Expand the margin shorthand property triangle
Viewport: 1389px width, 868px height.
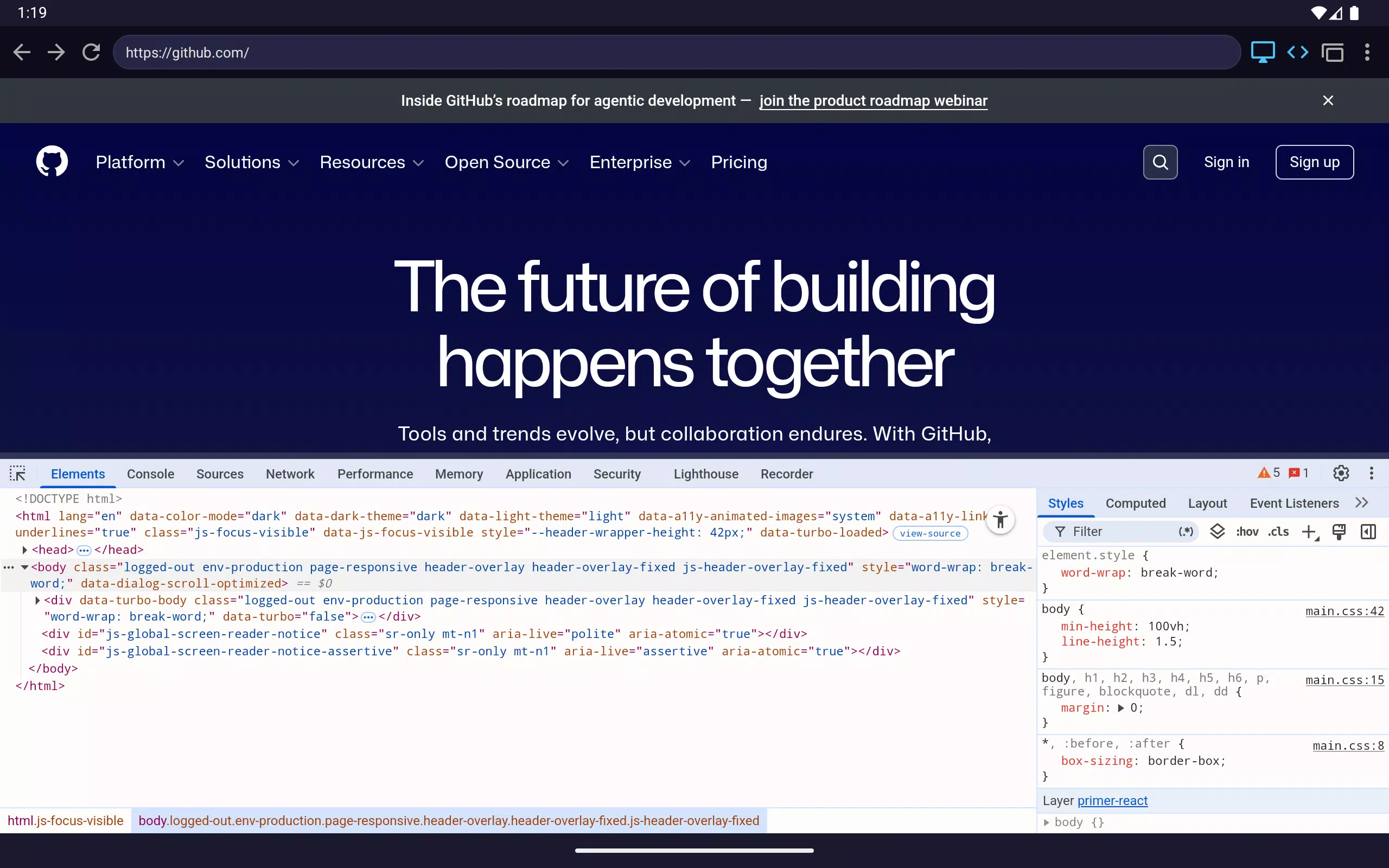point(1120,708)
